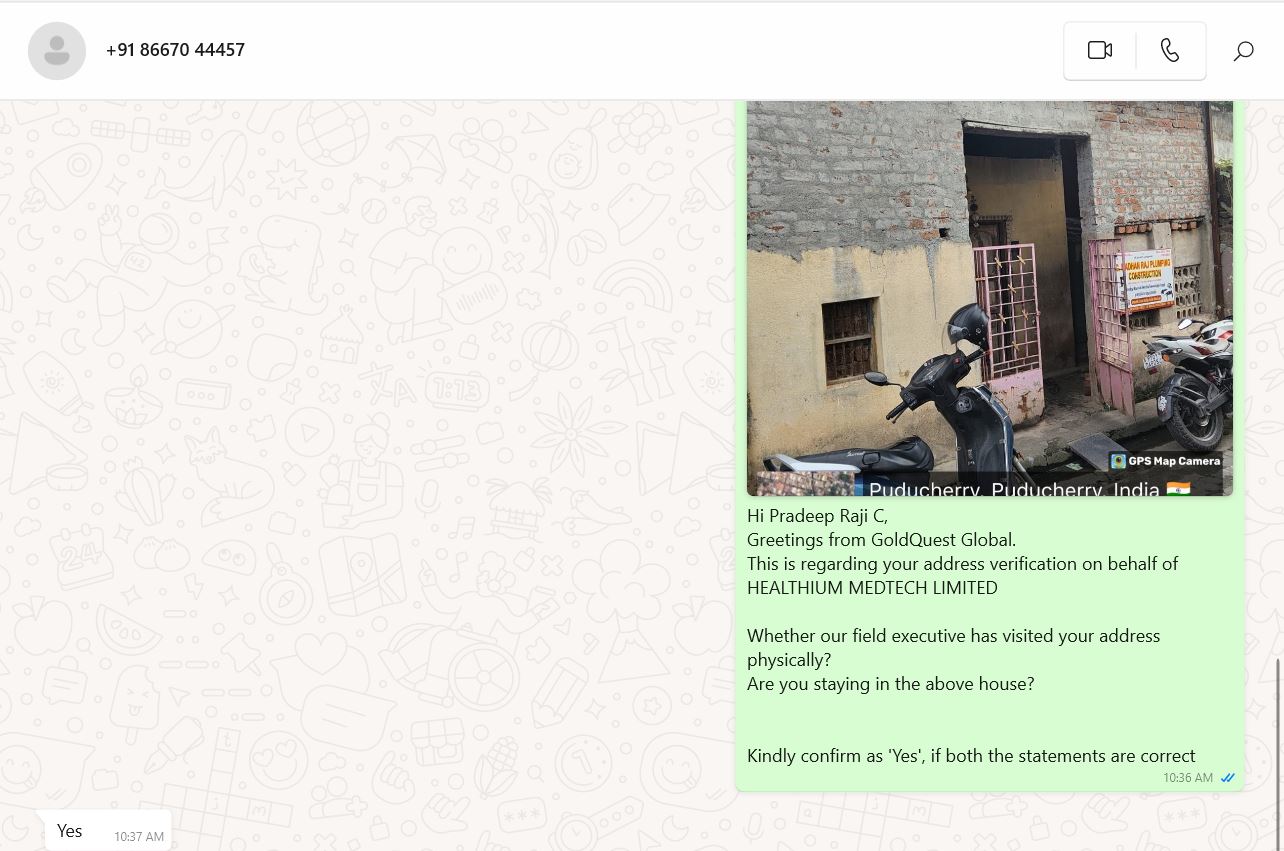Click the 'Hi Pradeep Raji C' greeting line
Screen dimensions: 1284x851
(x=817, y=516)
